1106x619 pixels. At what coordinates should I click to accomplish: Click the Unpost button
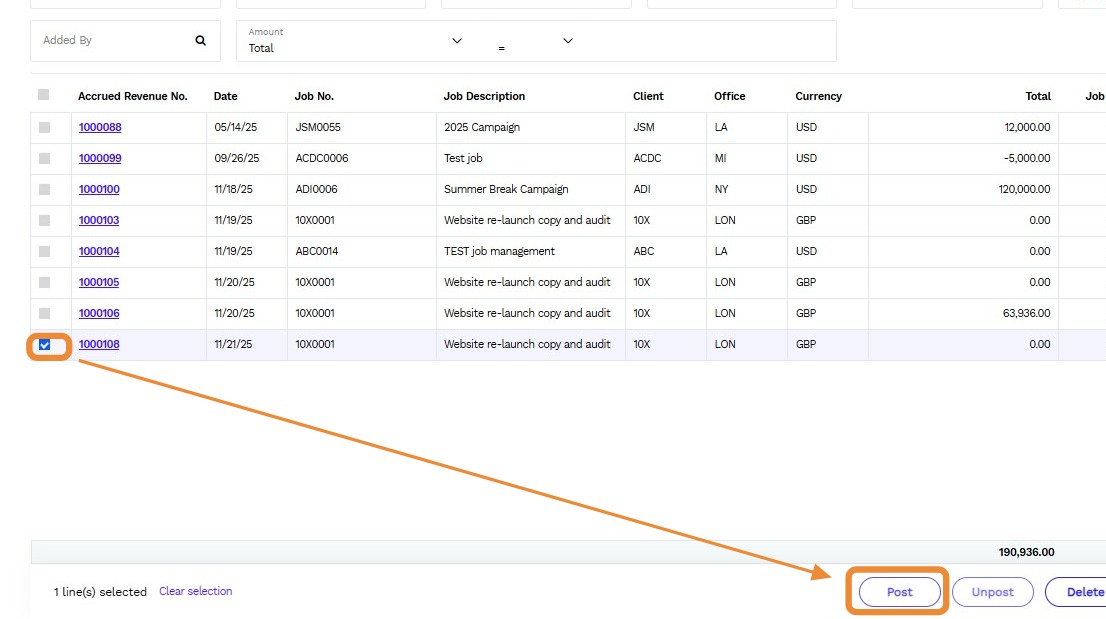992,592
